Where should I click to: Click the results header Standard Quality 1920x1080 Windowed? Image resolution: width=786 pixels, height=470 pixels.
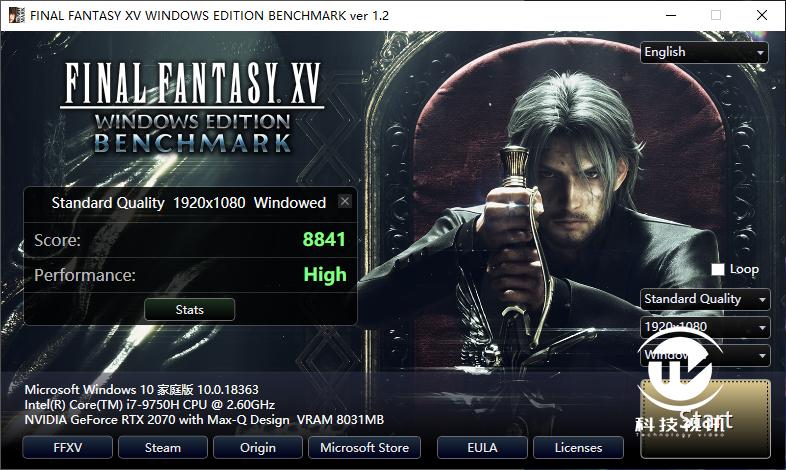[188, 202]
